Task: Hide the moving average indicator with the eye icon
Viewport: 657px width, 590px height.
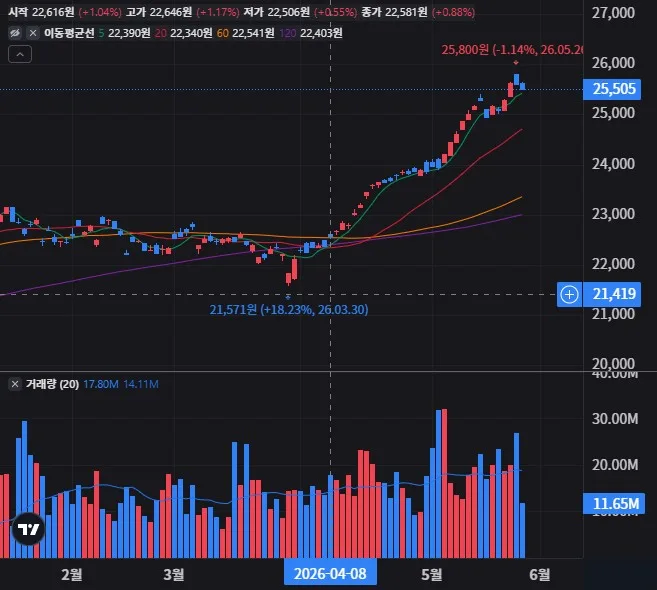Action: pos(15,33)
